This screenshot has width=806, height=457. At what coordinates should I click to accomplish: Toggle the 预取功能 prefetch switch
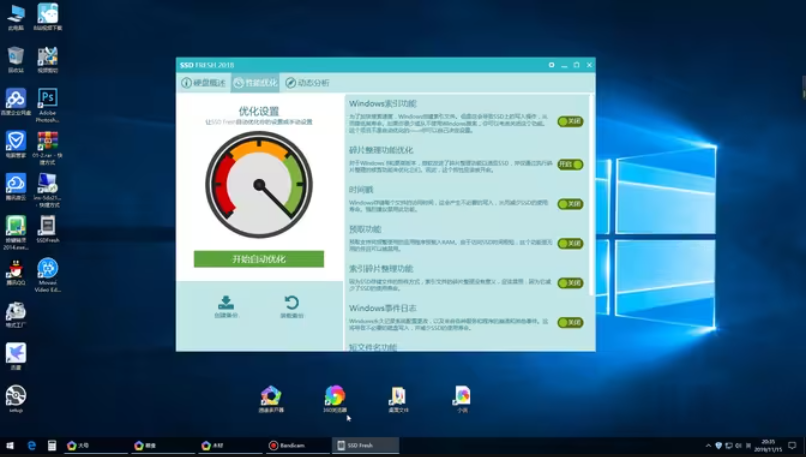pyautogui.click(x=570, y=243)
